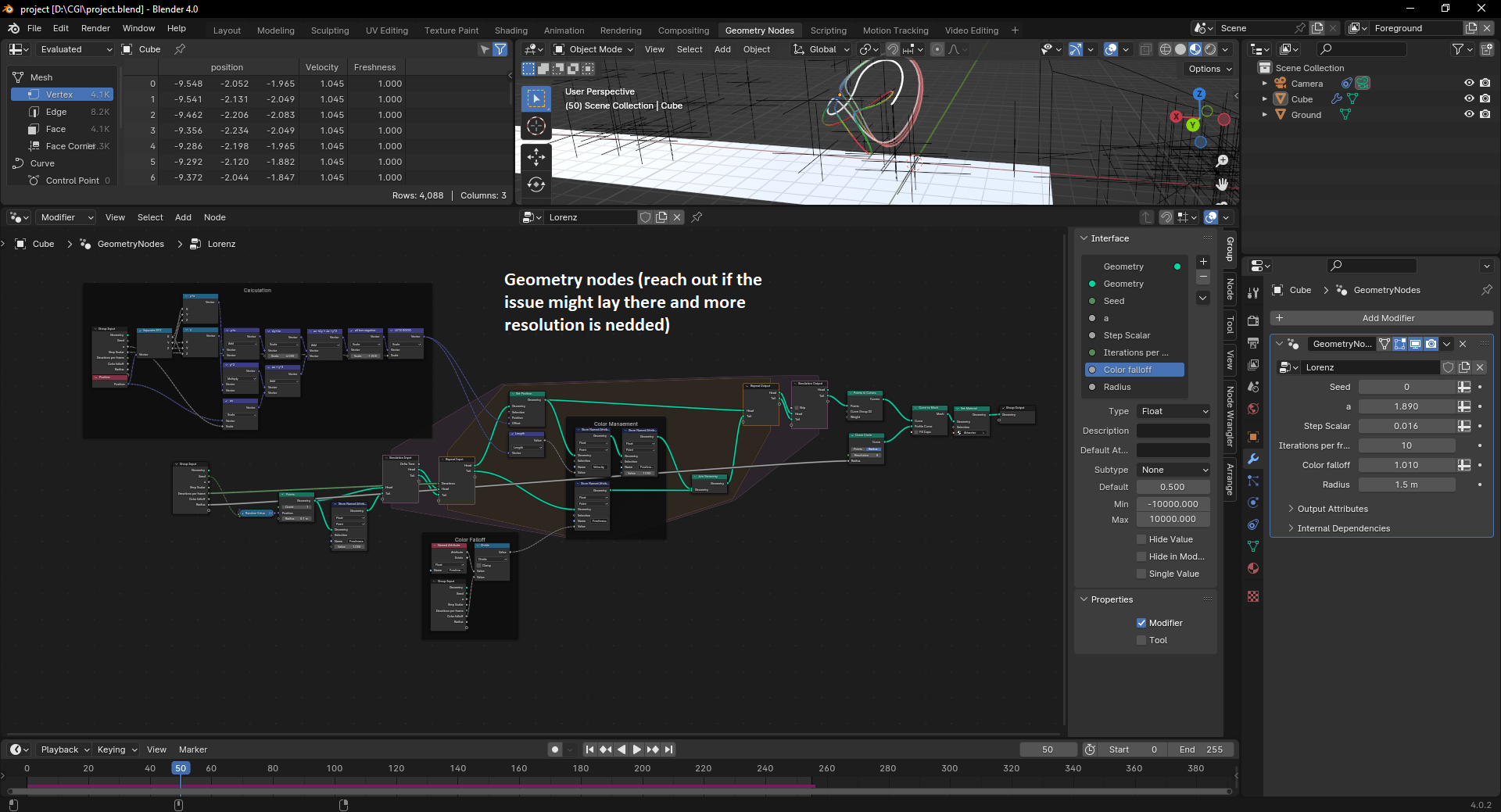Expand the Cube item in outliner
Screen dimensions: 1501x812
(x=1265, y=99)
